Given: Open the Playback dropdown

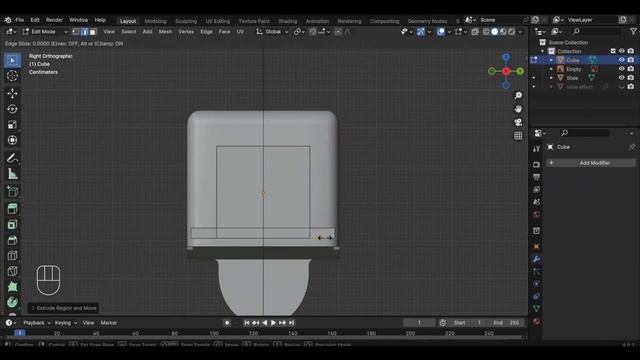Looking at the screenshot, I should [x=36, y=323].
